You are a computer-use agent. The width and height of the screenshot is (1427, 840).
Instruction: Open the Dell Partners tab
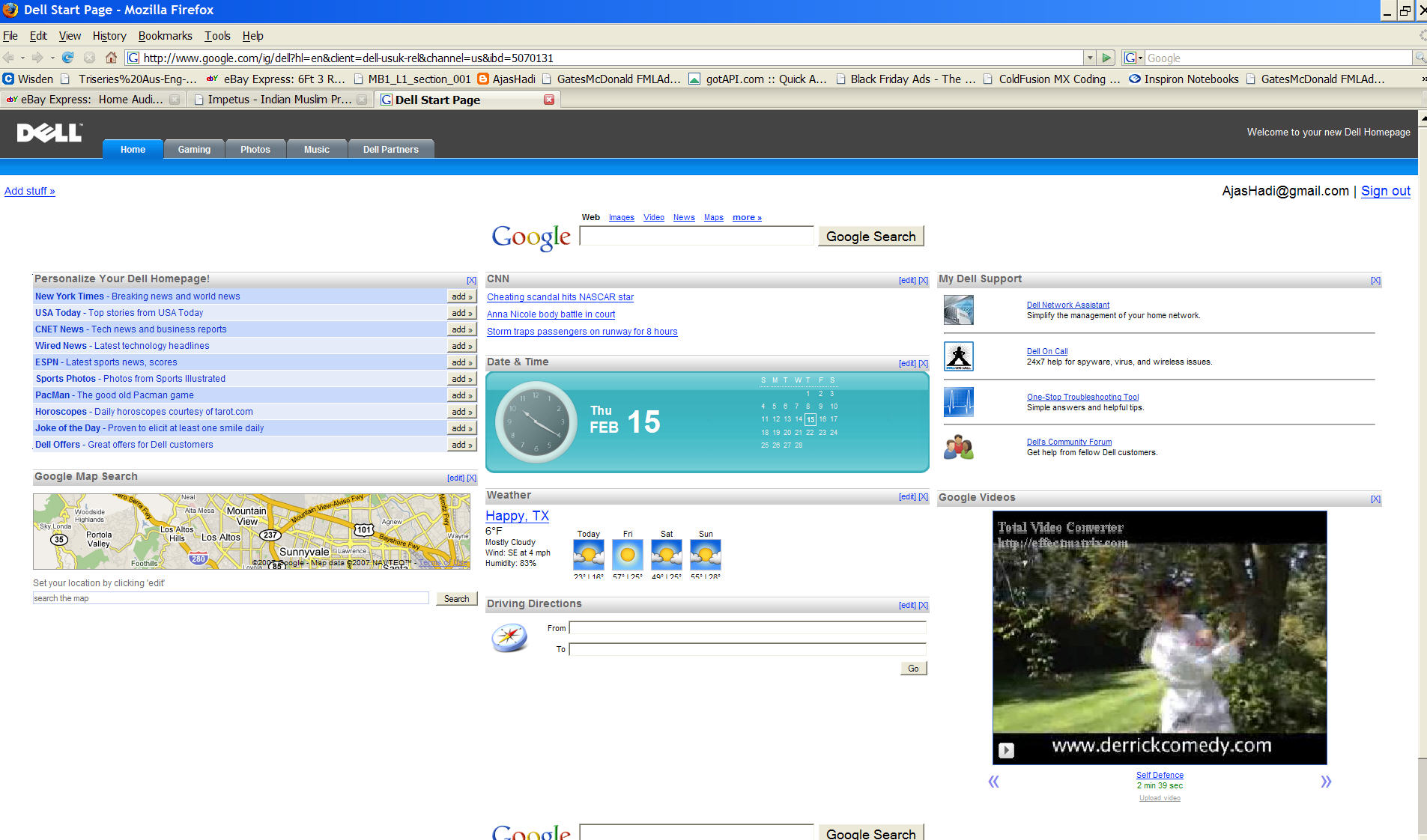point(391,149)
